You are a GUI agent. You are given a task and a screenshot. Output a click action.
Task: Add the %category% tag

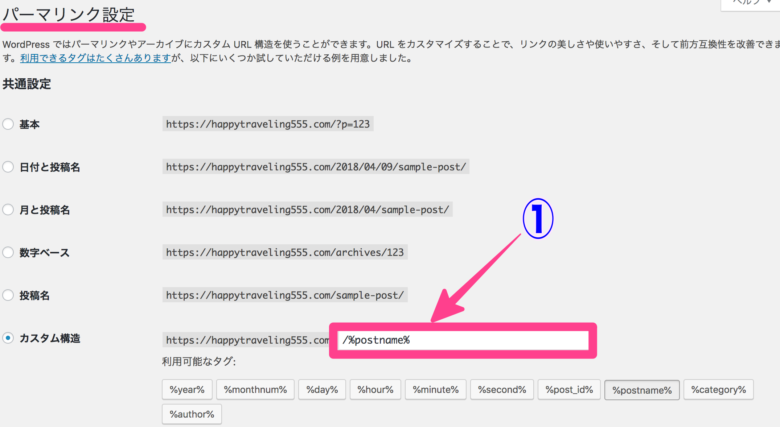click(x=718, y=390)
